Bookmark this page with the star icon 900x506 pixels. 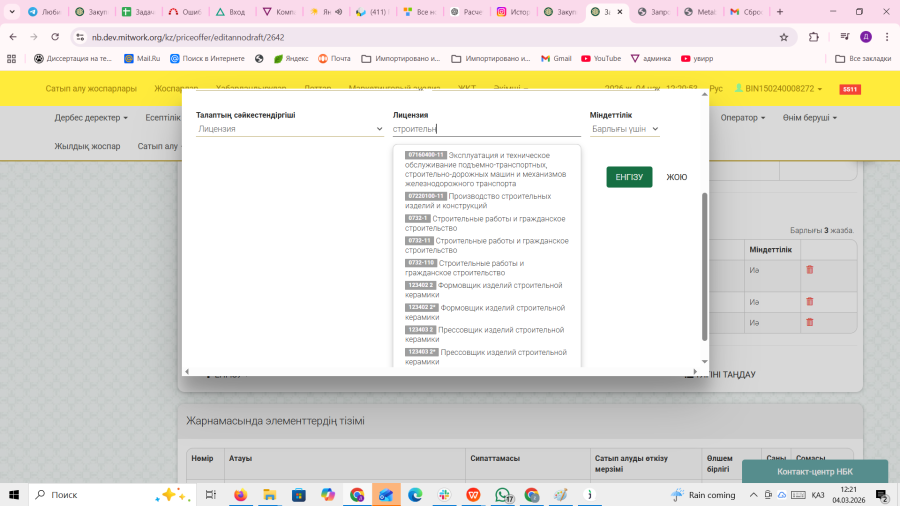[x=784, y=37]
